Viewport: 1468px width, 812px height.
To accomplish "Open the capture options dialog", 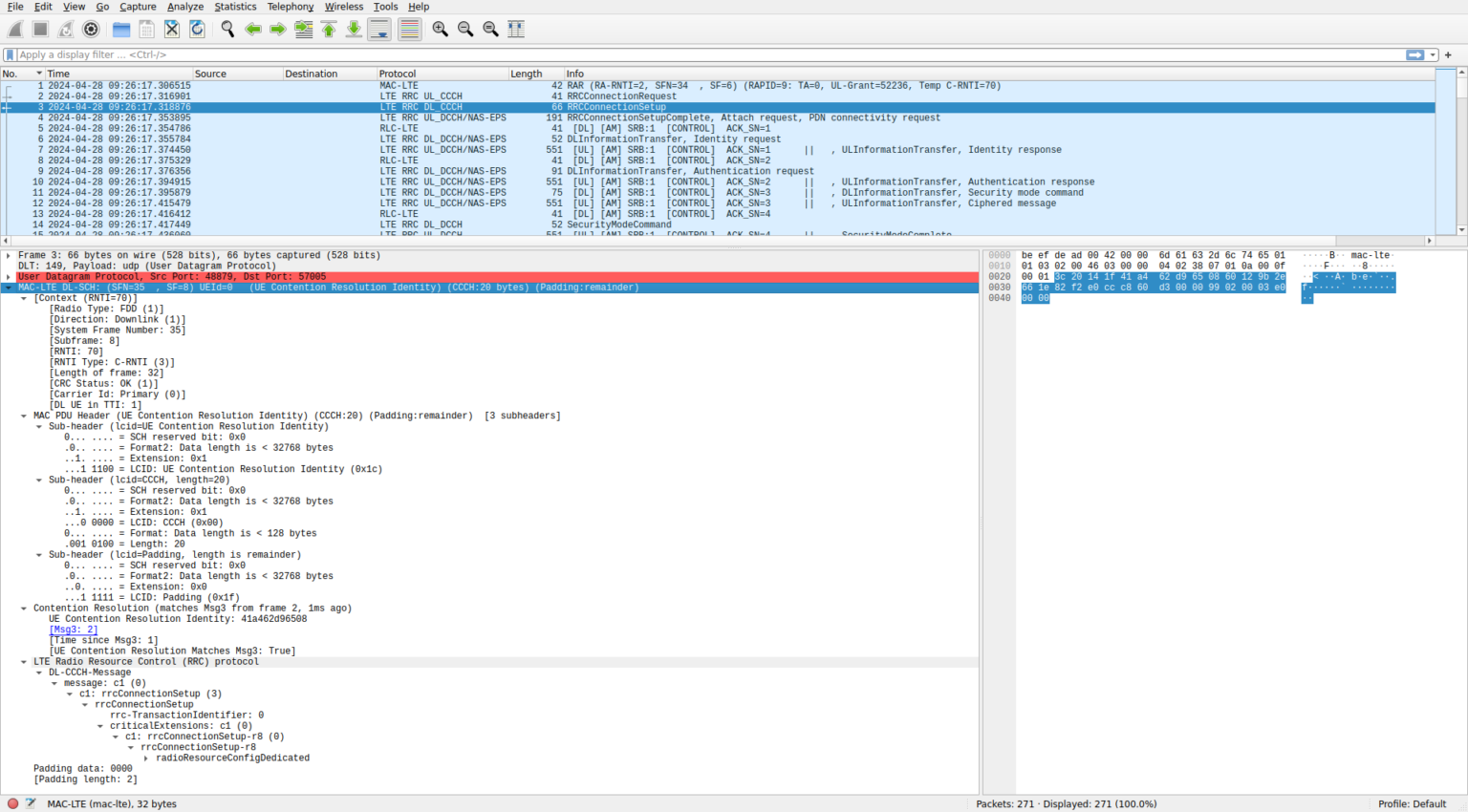I will tap(91, 29).
